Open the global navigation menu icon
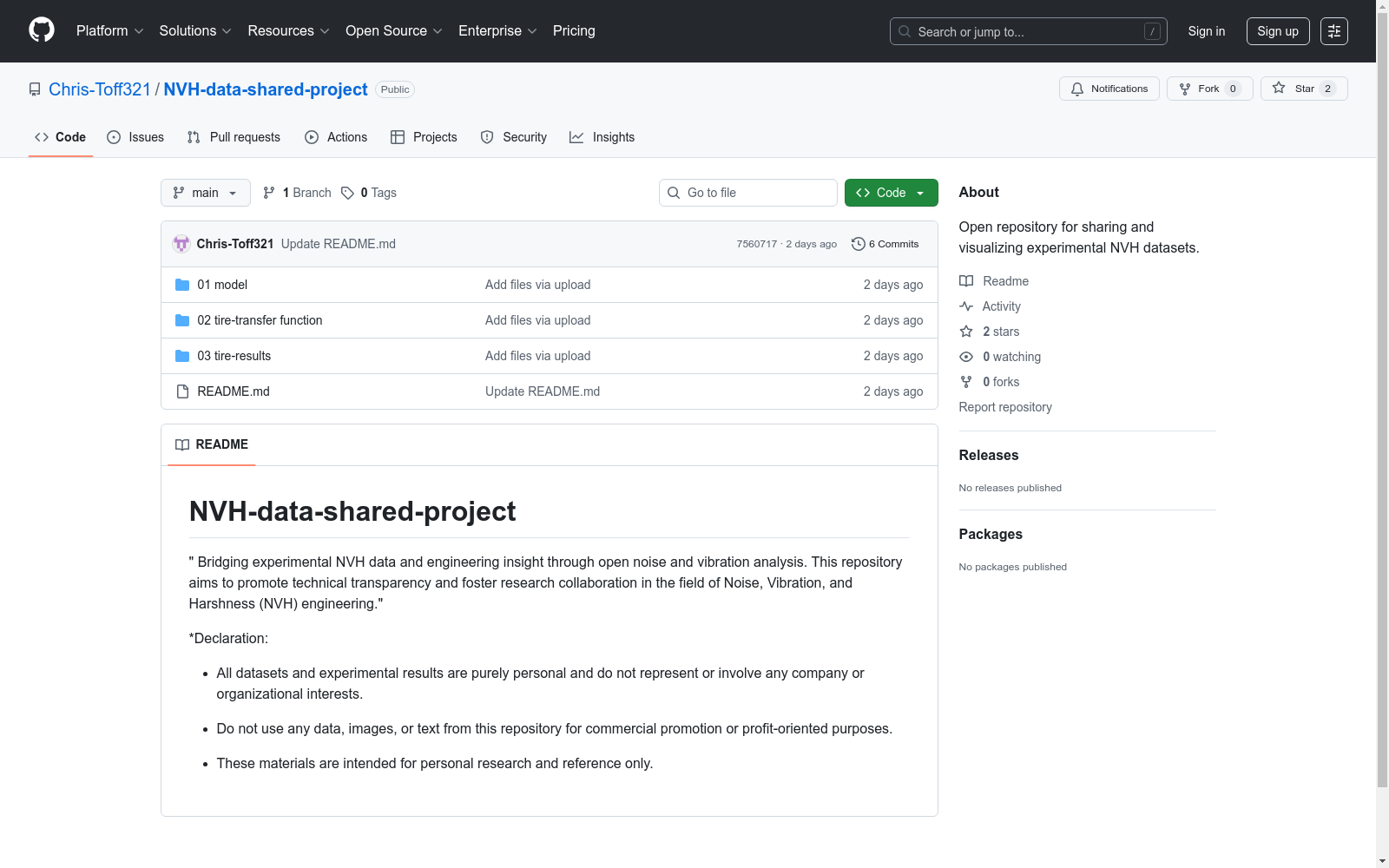Viewport: 1389px width, 868px height. tap(1334, 31)
